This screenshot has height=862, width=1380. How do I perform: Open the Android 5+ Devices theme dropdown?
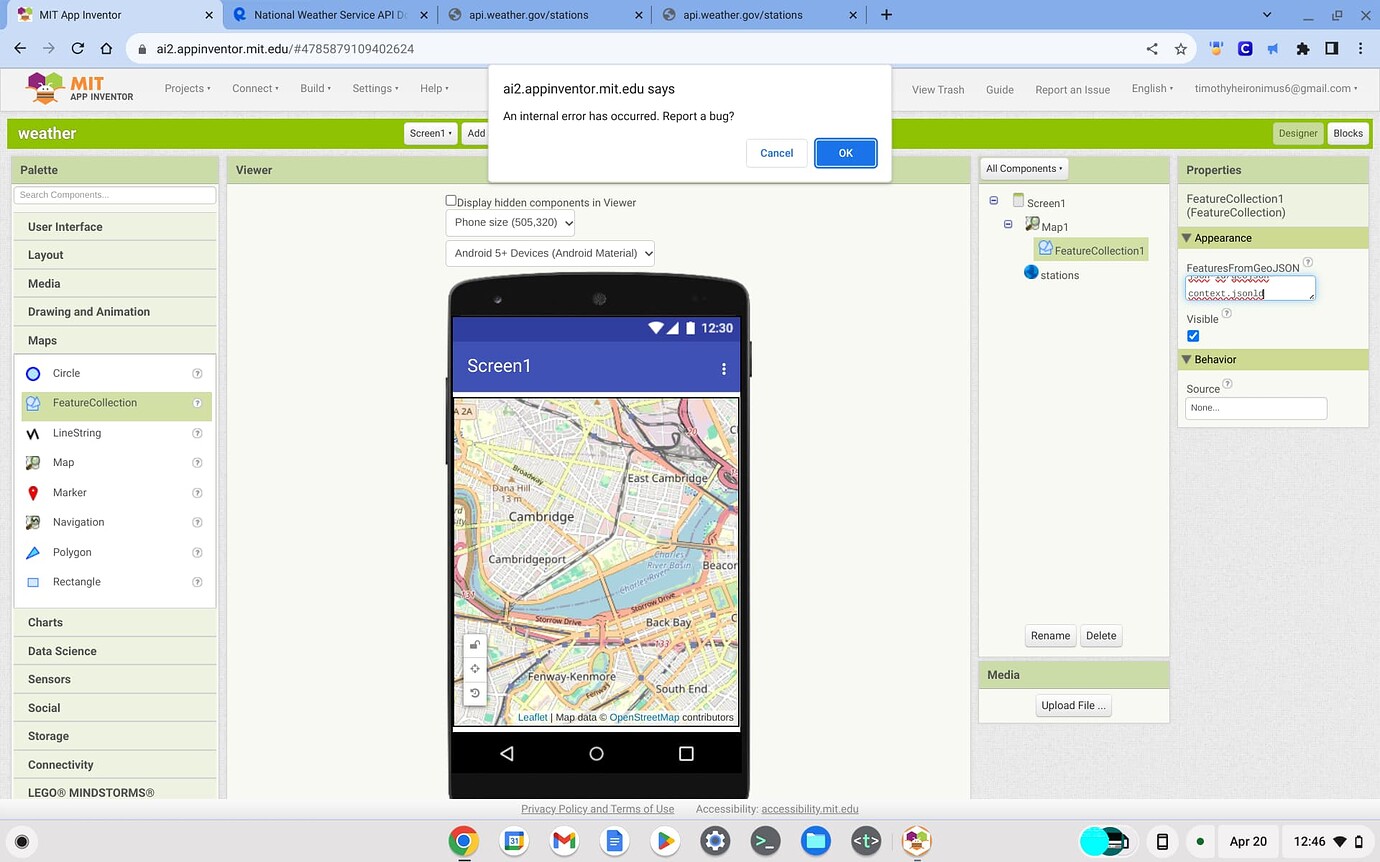click(549, 253)
